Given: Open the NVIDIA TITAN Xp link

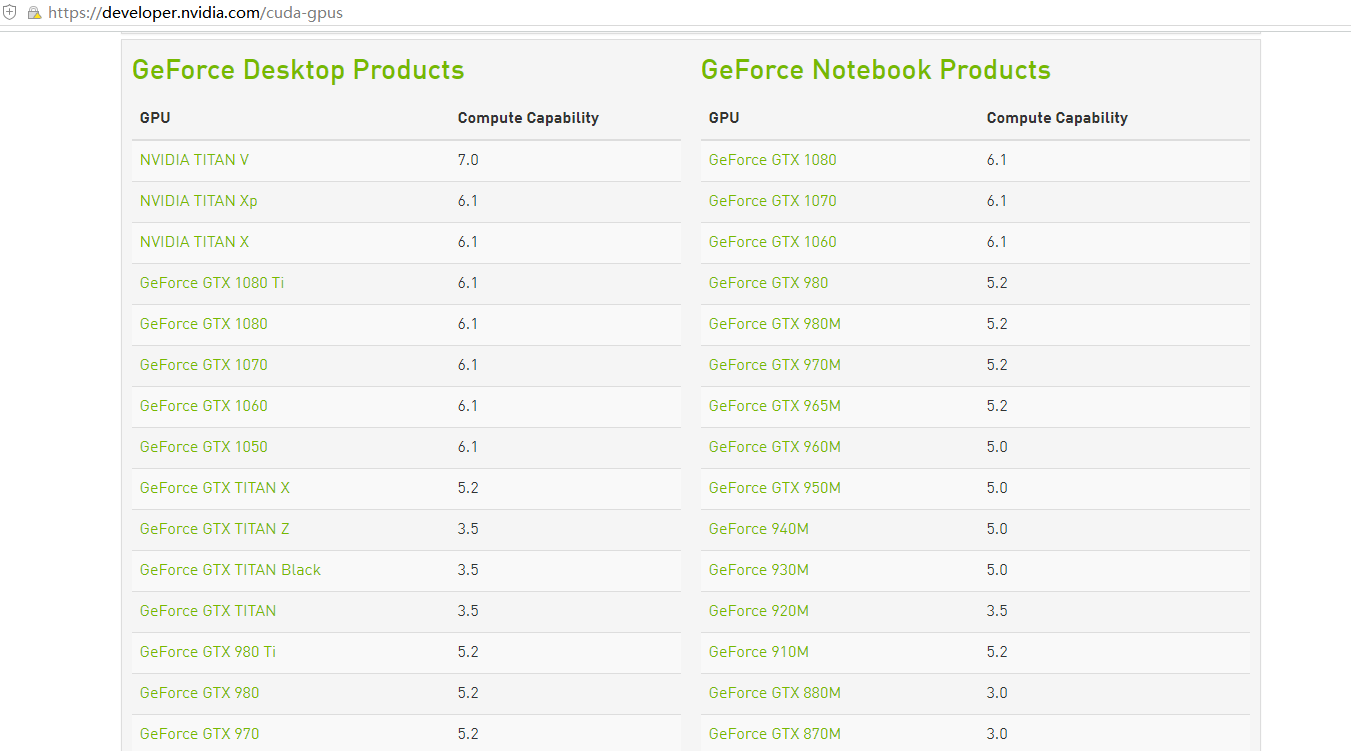Looking at the screenshot, I should [x=198, y=201].
